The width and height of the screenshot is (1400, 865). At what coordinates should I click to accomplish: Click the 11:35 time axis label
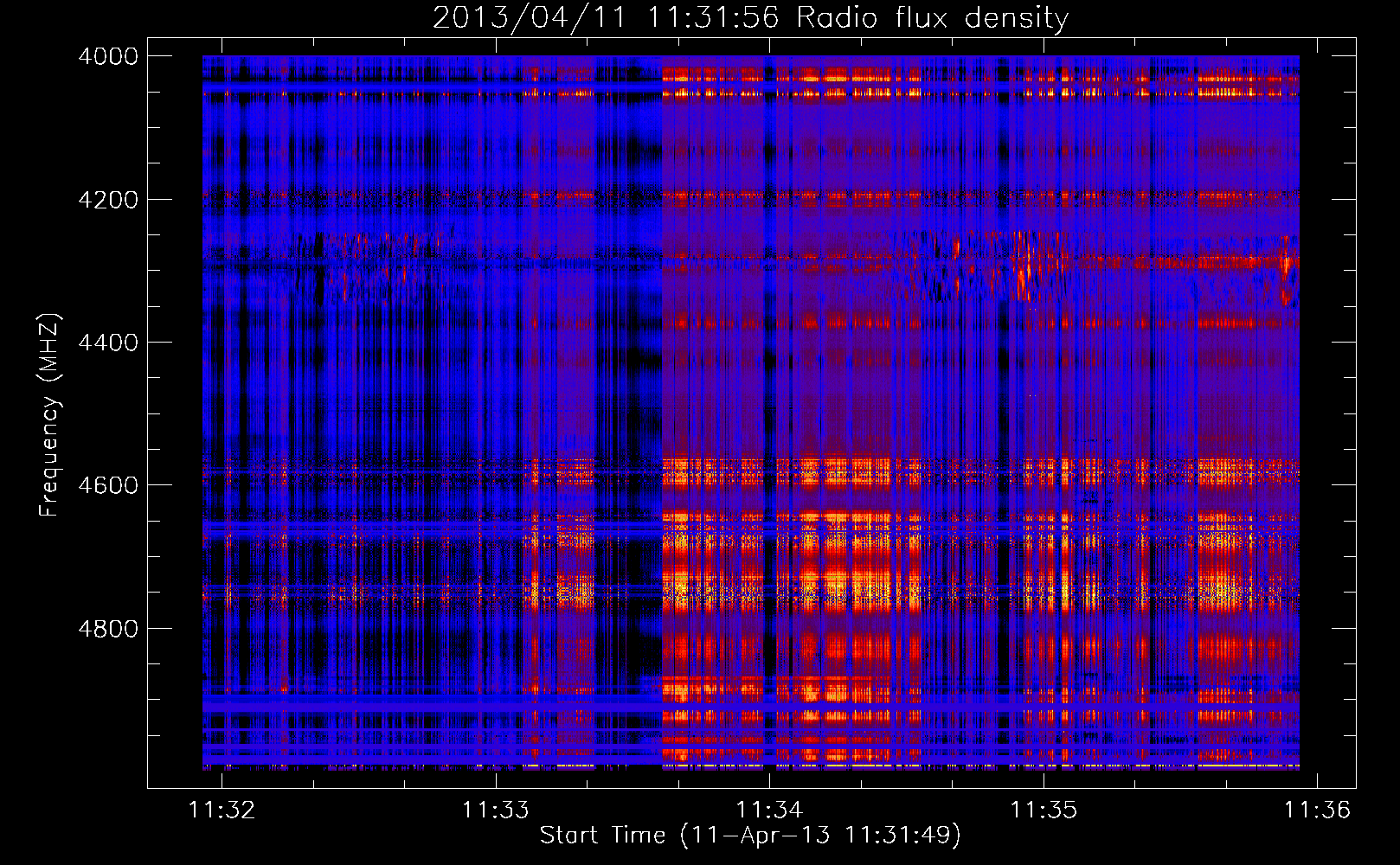[1044, 810]
